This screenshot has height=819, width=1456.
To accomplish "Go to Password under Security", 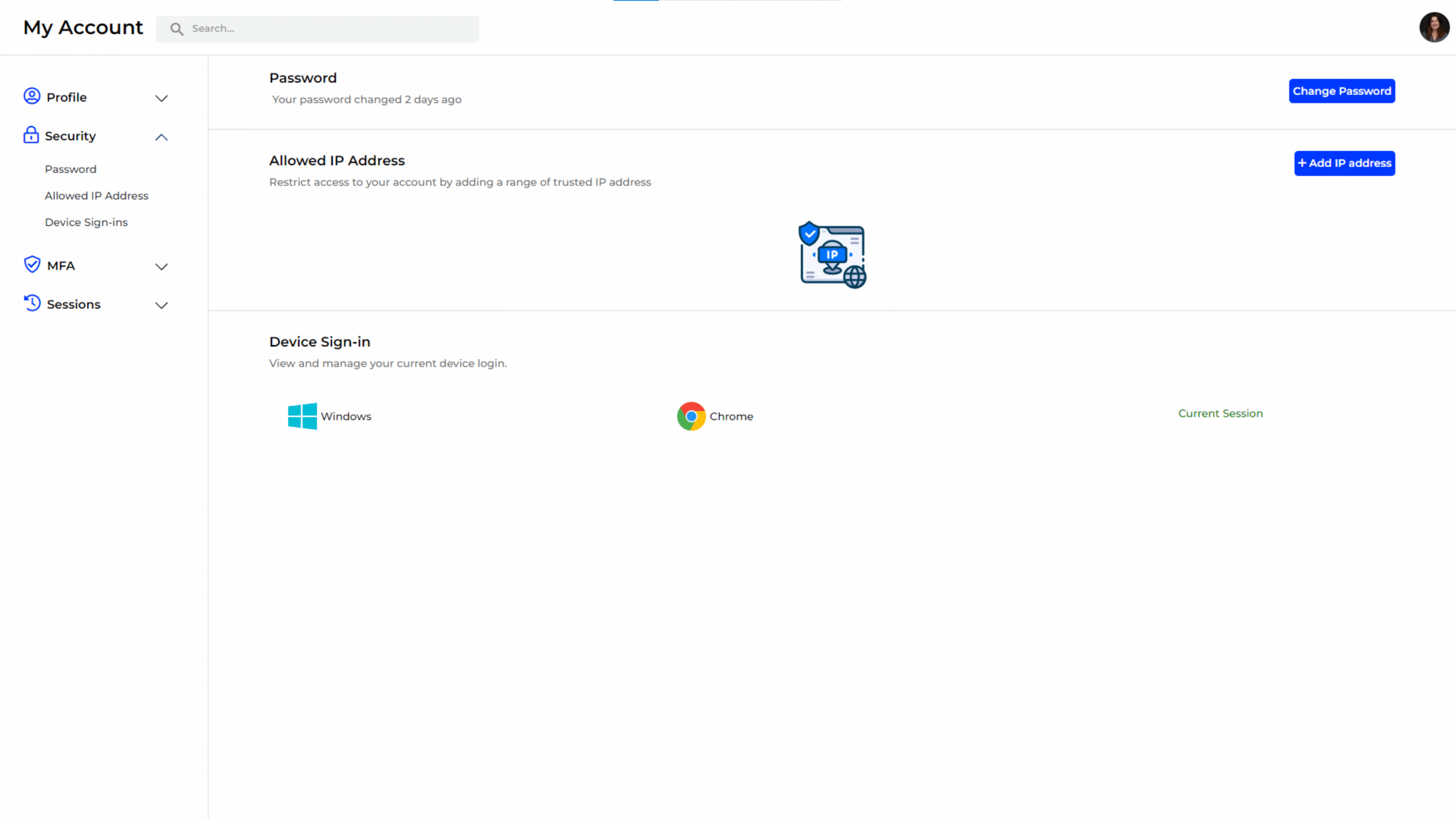I will pos(71,169).
